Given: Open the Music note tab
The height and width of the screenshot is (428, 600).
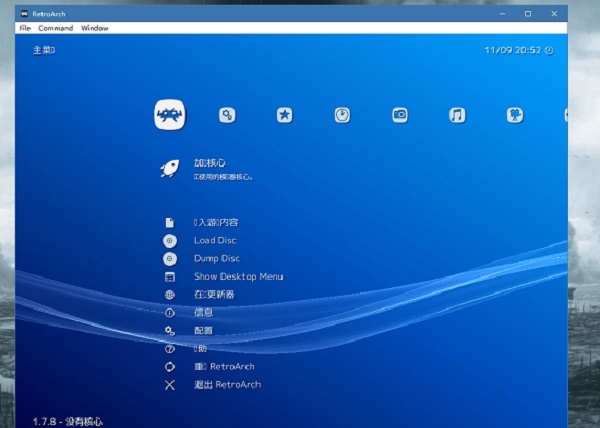Looking at the screenshot, I should (457, 115).
